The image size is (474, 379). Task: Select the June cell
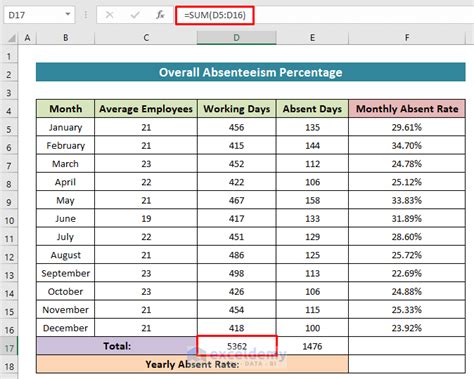65,219
